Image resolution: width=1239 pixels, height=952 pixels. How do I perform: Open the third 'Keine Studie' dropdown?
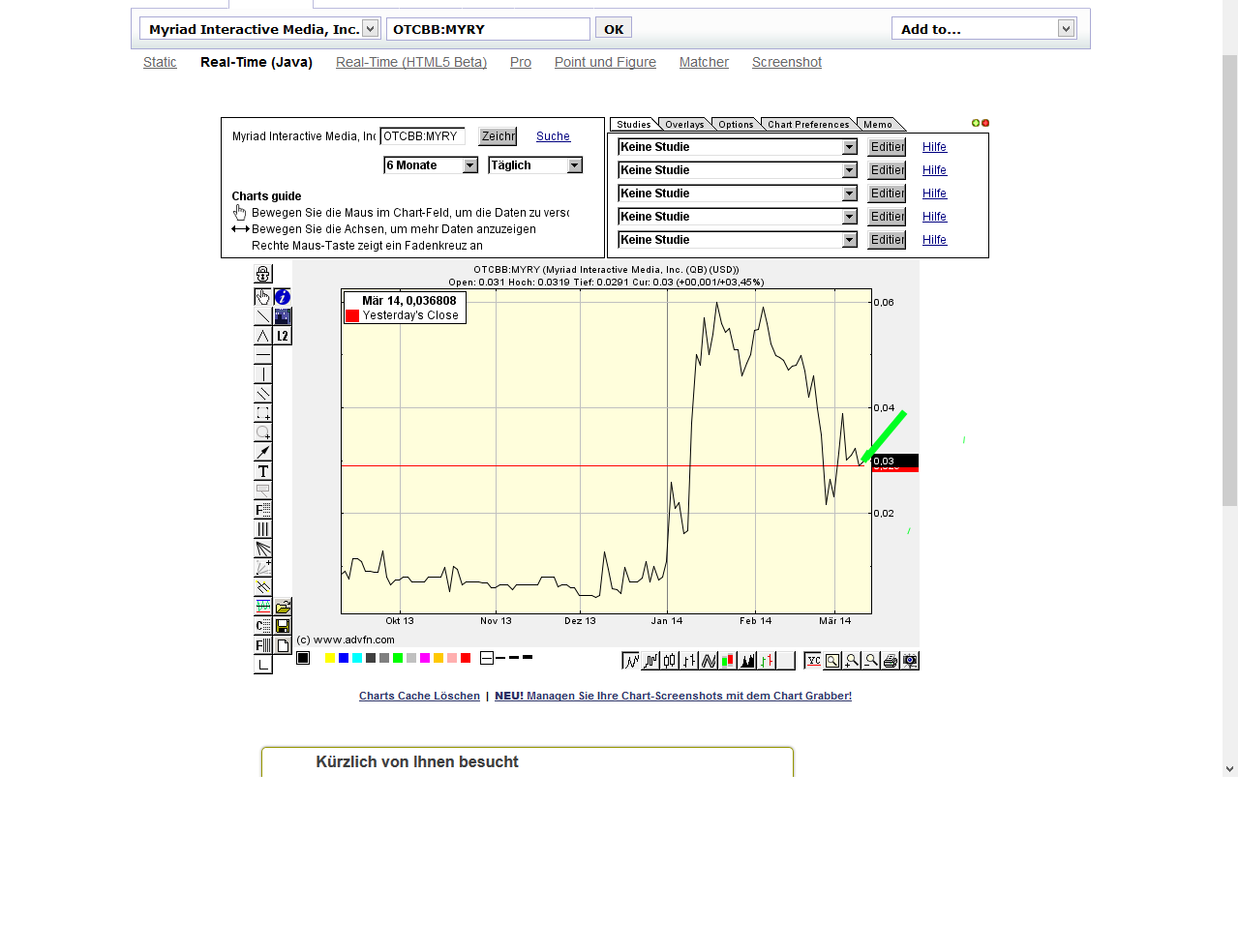pos(738,193)
